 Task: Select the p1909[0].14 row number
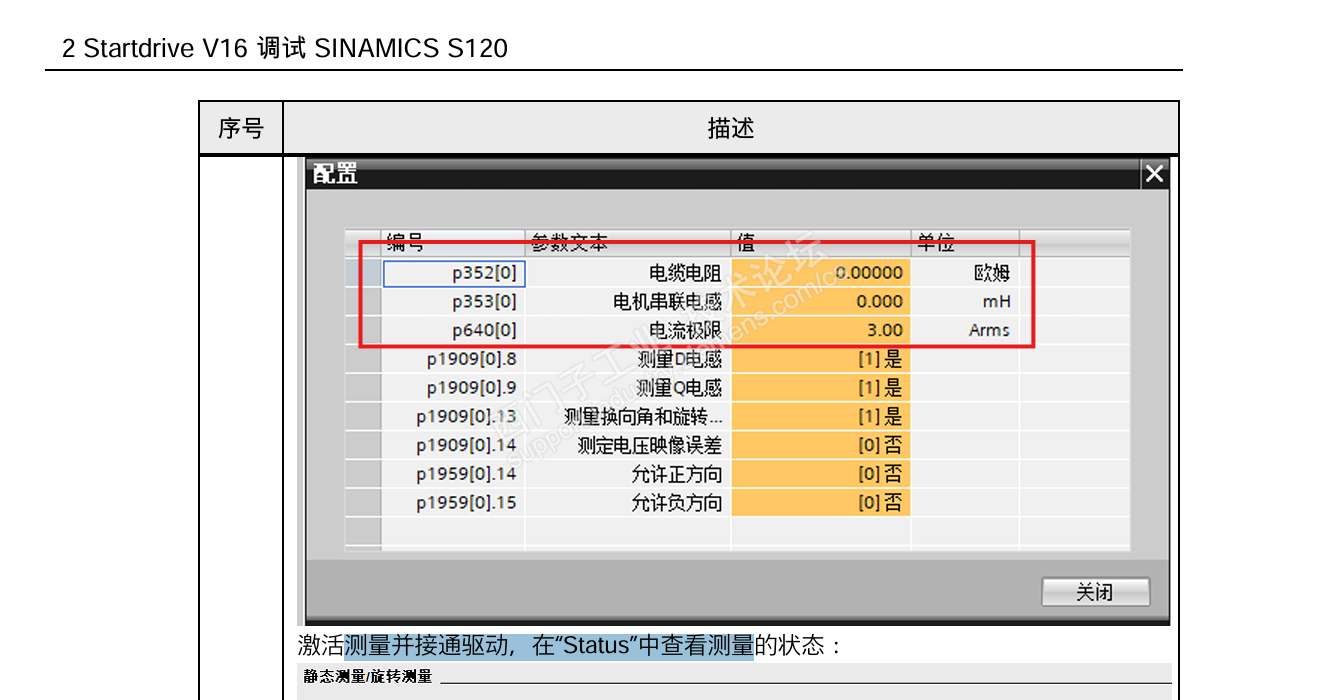[454, 445]
